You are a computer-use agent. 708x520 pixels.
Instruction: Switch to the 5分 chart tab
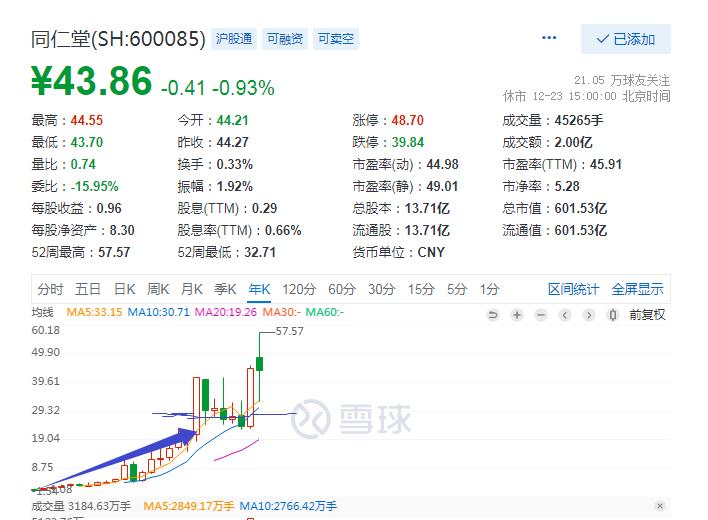pos(457,289)
